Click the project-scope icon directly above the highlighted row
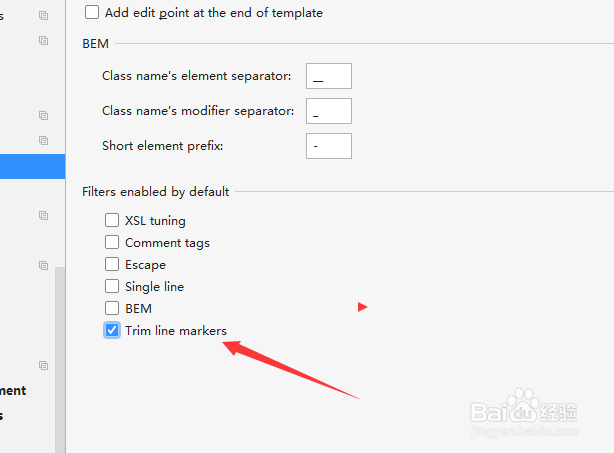The width and height of the screenshot is (614, 453). click(x=43, y=141)
